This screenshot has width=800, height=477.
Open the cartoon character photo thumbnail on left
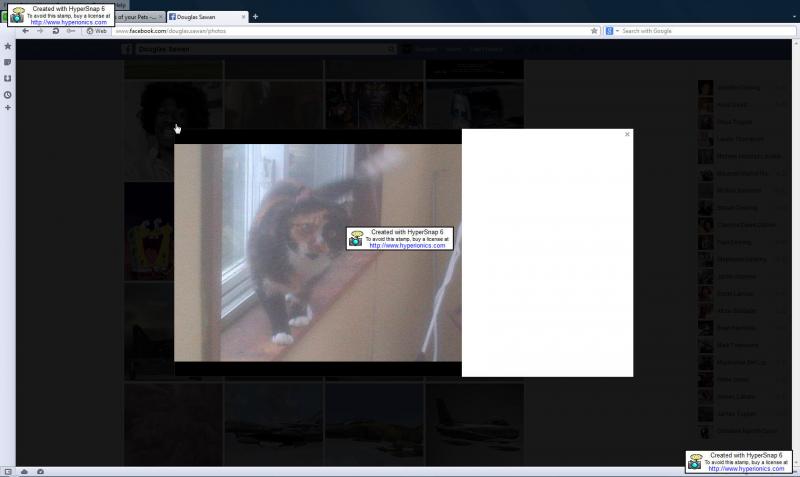click(149, 231)
